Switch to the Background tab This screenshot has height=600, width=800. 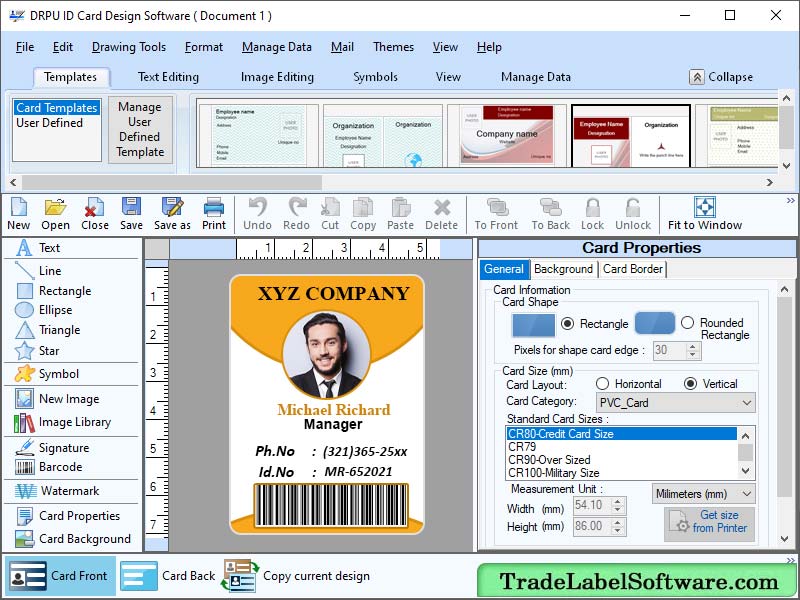click(563, 269)
